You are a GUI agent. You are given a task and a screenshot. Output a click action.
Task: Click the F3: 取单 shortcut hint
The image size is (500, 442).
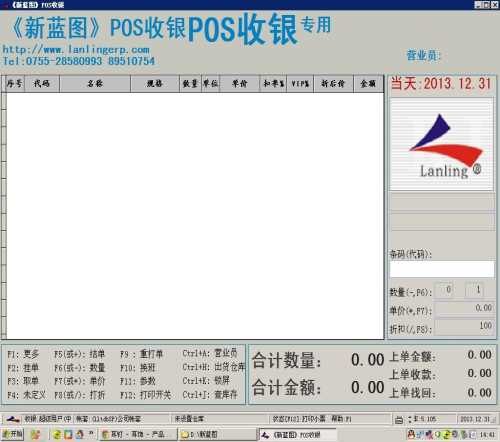click(23, 381)
